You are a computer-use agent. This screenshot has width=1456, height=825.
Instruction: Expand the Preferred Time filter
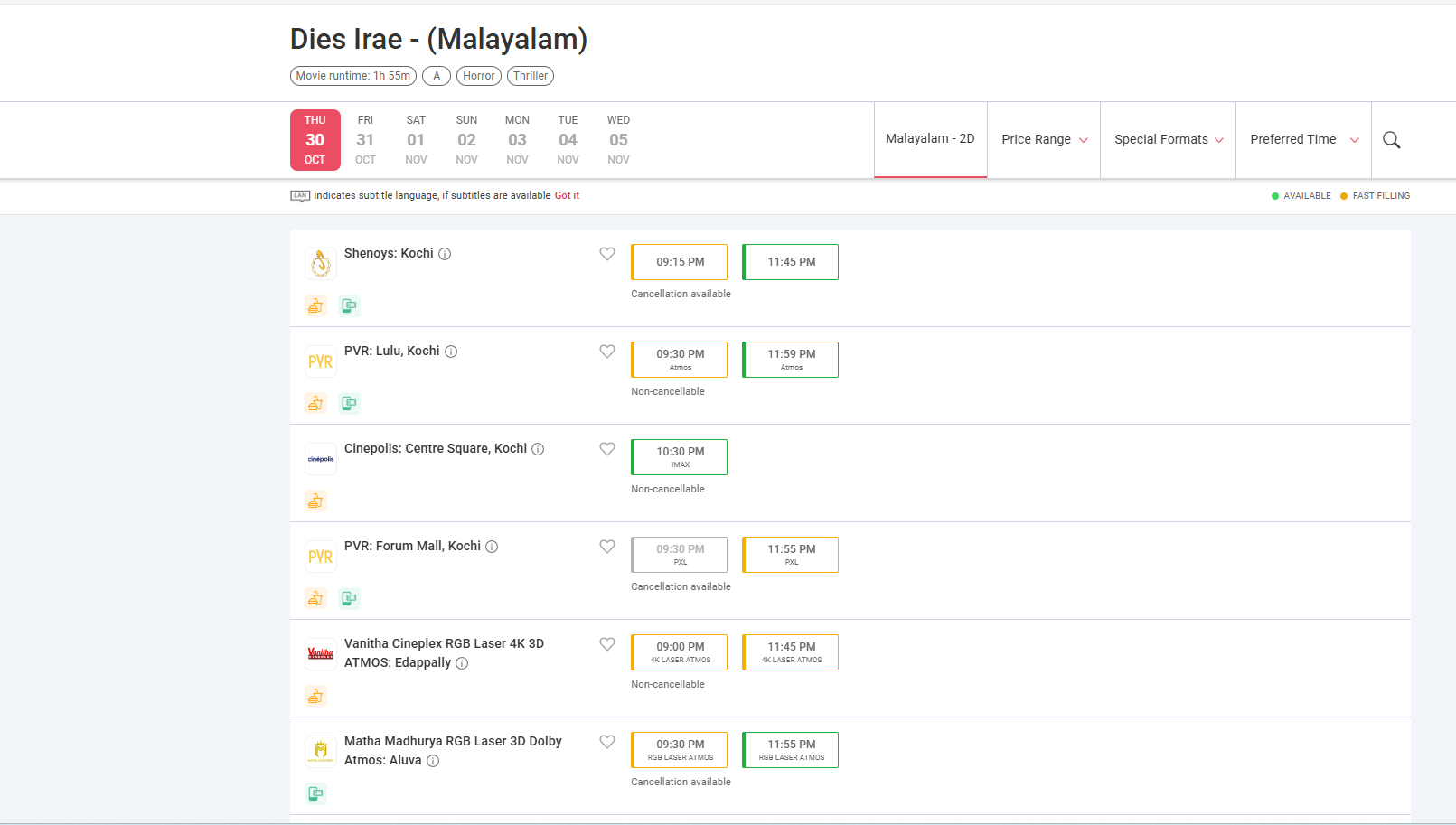(1303, 139)
